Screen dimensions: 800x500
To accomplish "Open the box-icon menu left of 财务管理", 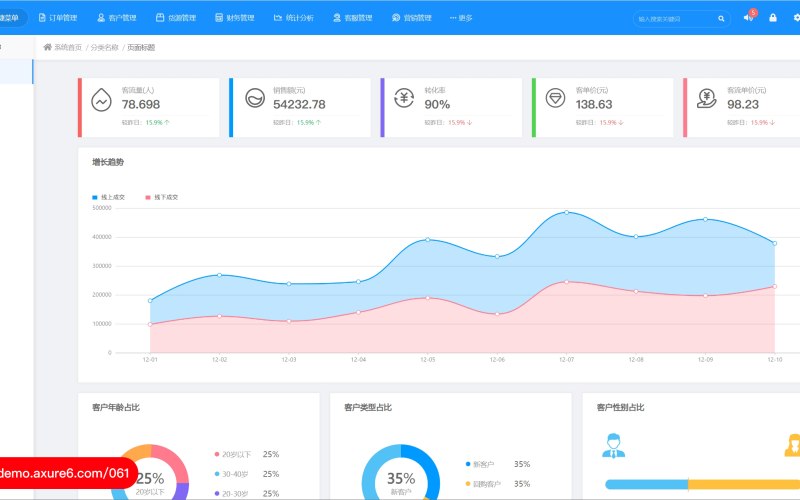I will click(176, 18).
